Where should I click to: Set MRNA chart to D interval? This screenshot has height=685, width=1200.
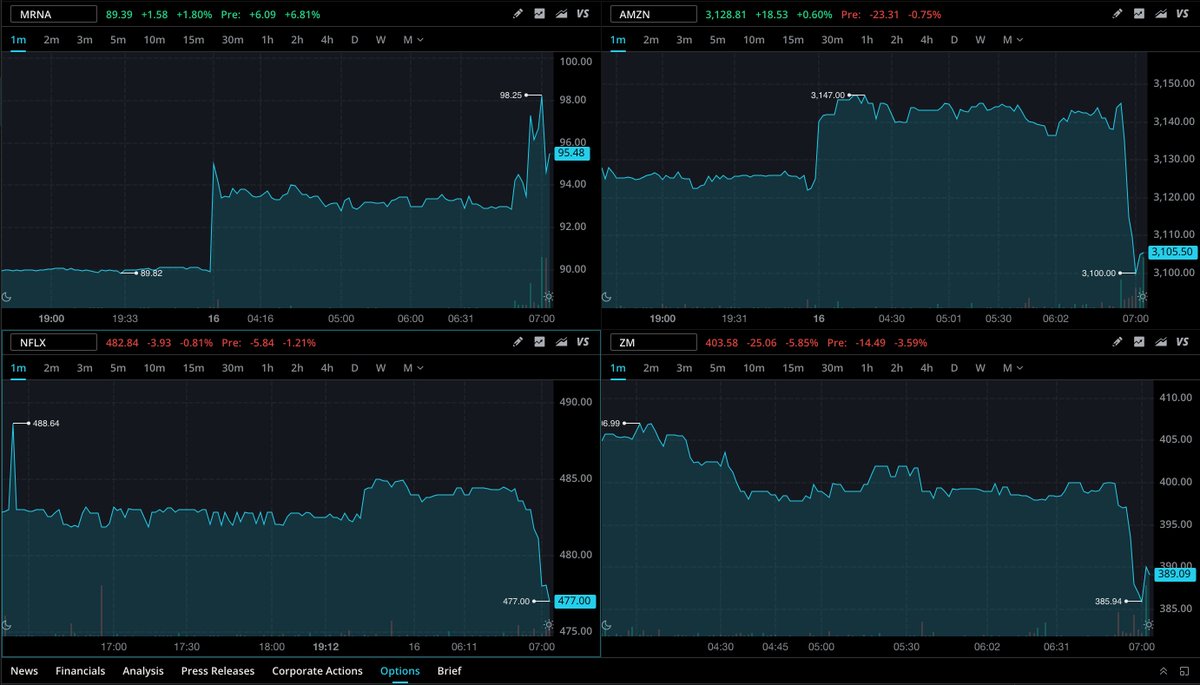pyautogui.click(x=354, y=40)
